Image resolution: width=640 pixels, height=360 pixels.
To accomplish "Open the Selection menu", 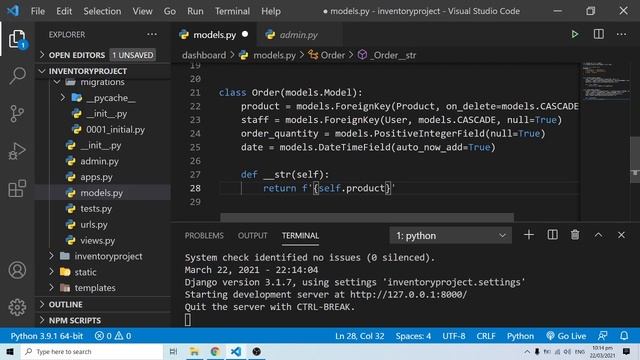I will tap(102, 11).
